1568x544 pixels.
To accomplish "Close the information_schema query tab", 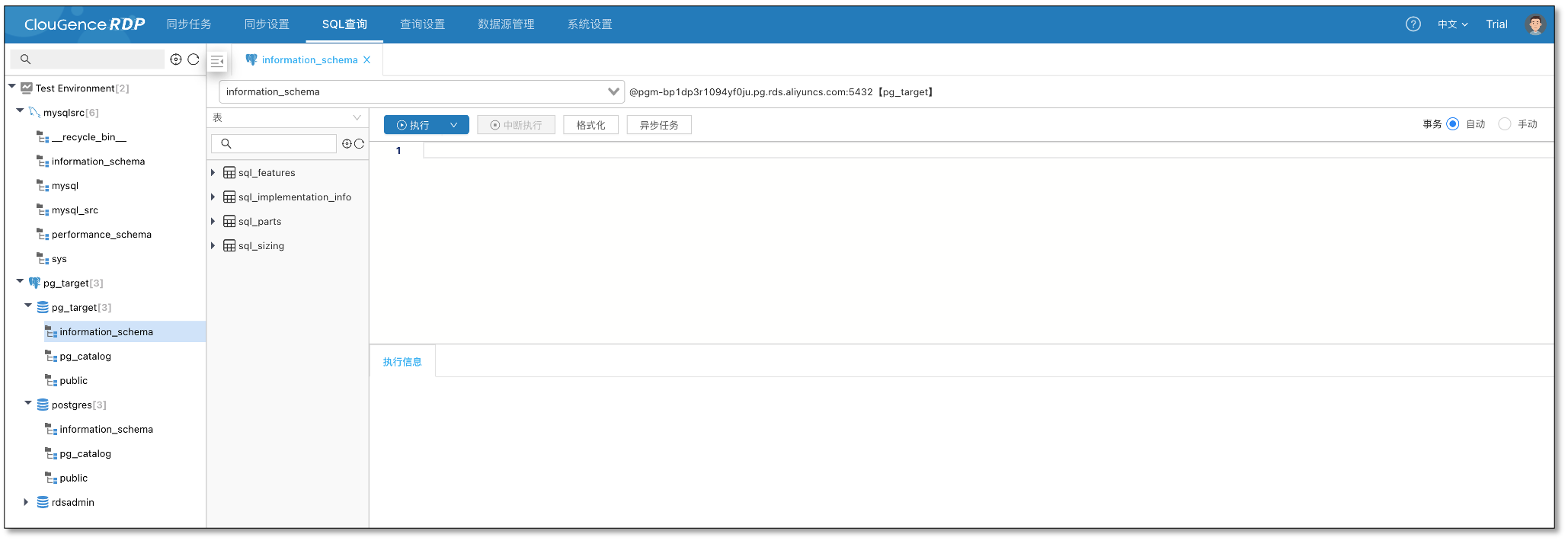I will (366, 59).
